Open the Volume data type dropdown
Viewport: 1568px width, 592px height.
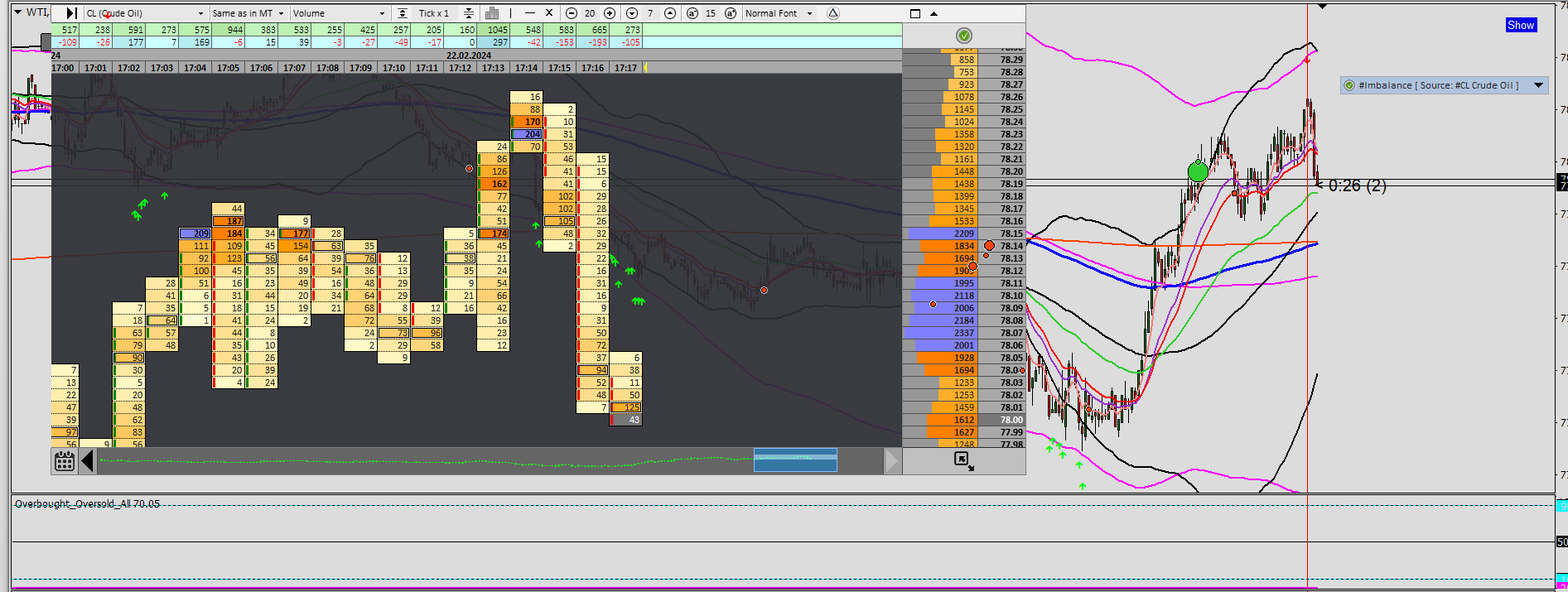[x=339, y=13]
